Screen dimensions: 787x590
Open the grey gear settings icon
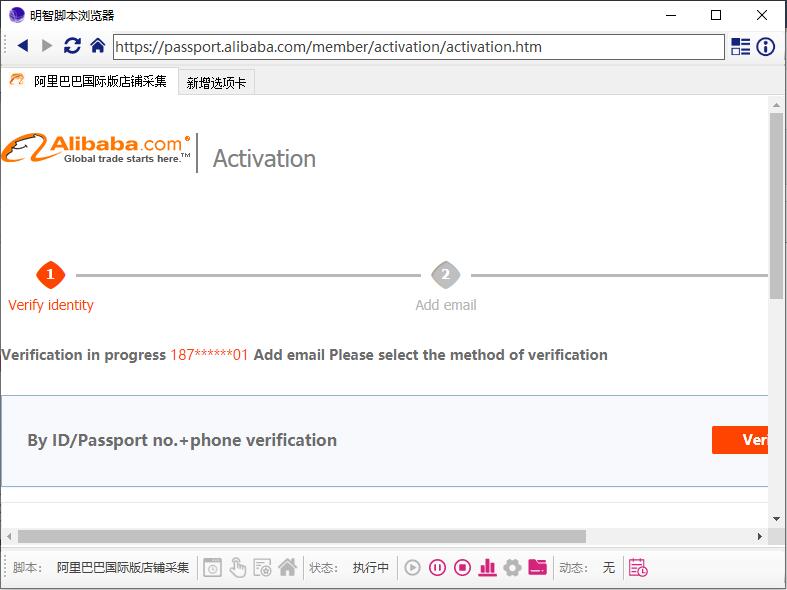(x=512, y=568)
